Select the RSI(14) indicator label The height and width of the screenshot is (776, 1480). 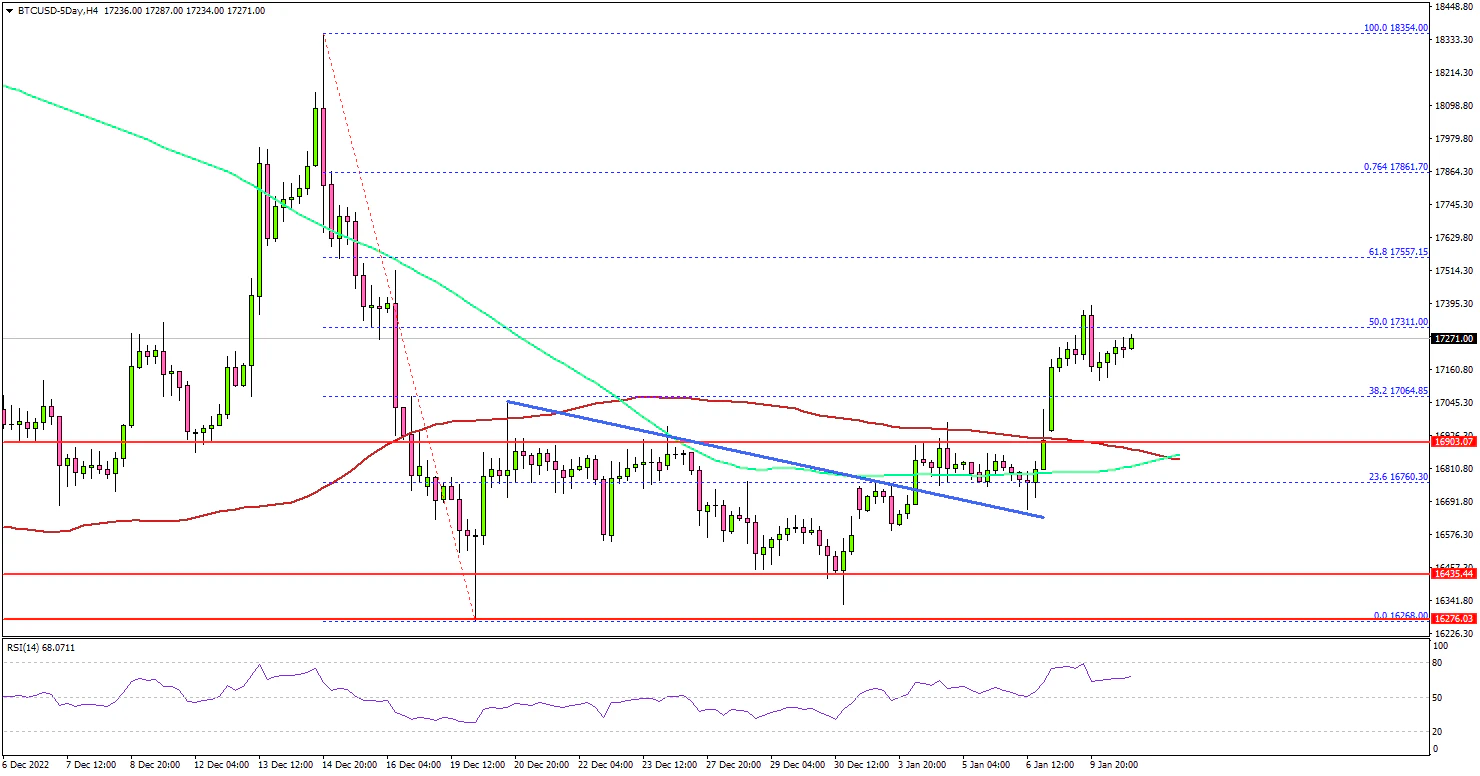[x=40, y=648]
